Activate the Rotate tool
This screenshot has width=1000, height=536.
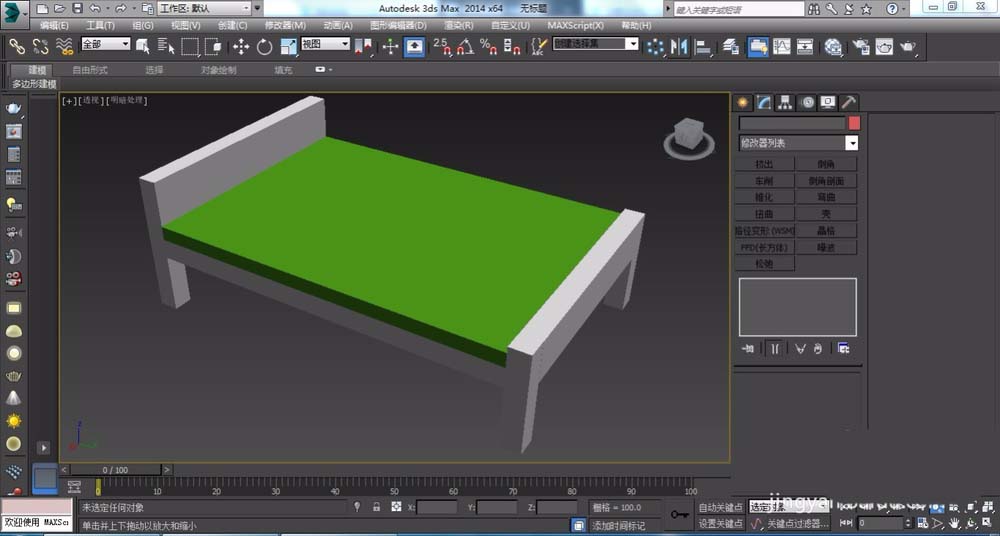[x=264, y=46]
